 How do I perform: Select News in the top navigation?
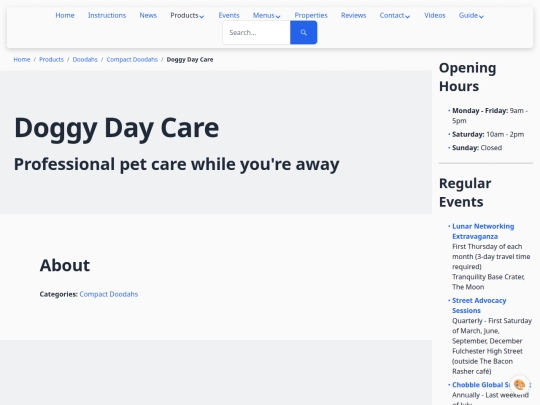point(148,15)
